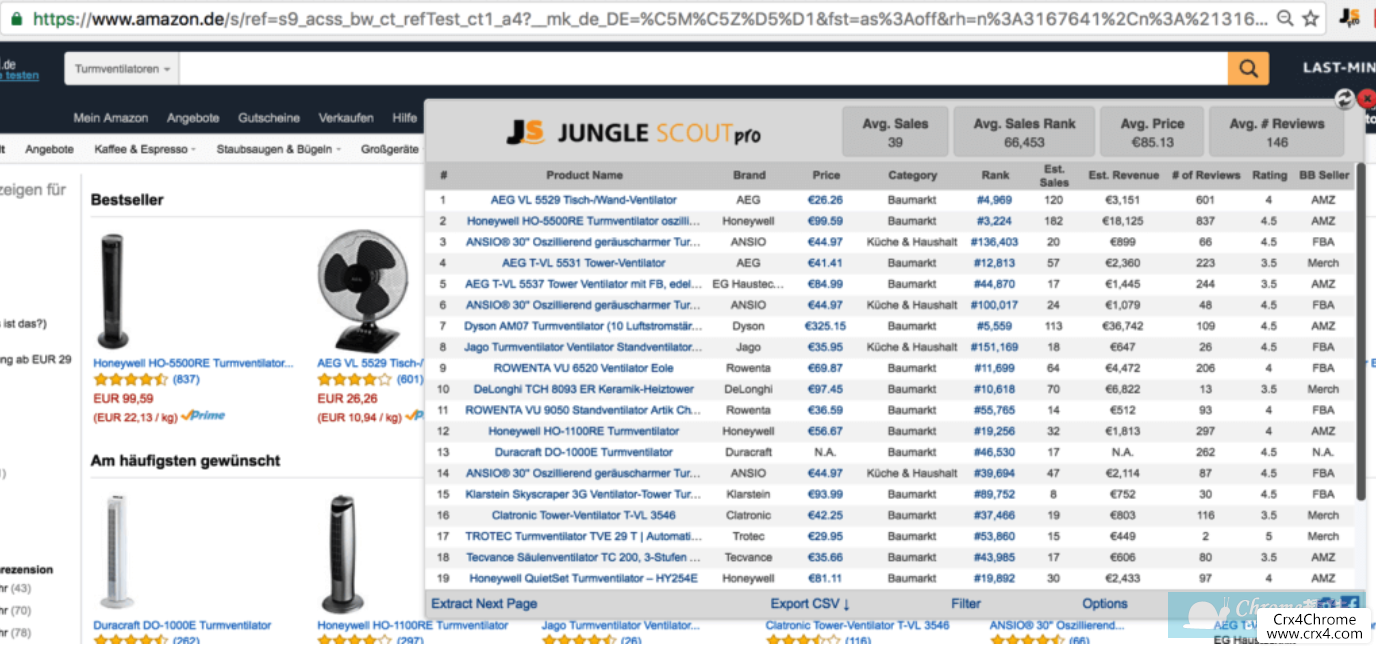
Task: Click the €36,742 estimated revenue cell
Action: (1122, 326)
